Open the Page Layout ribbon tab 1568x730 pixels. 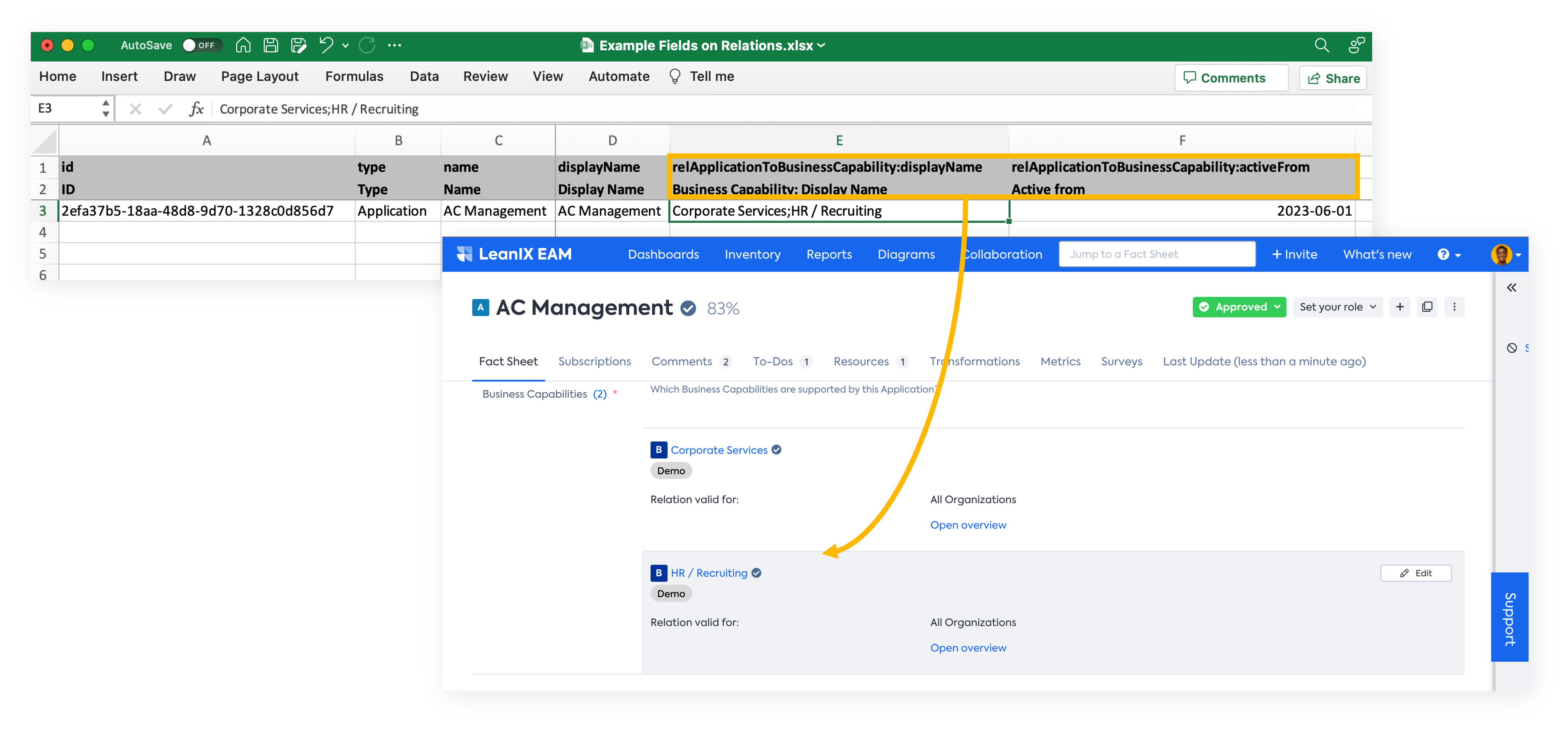click(x=260, y=76)
